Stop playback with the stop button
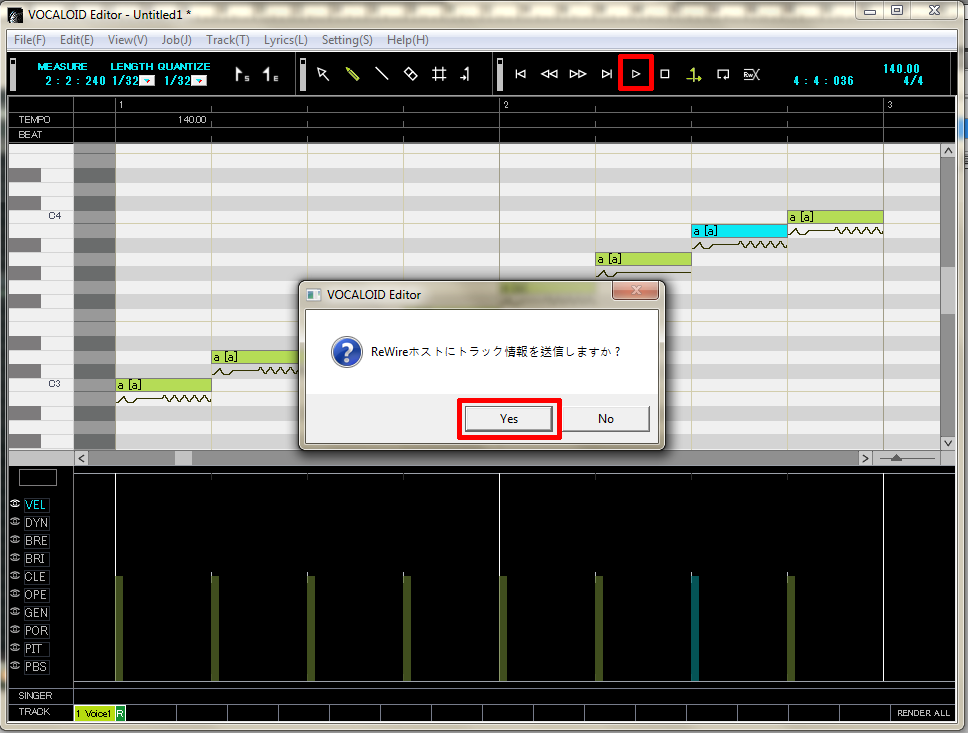 click(665, 74)
